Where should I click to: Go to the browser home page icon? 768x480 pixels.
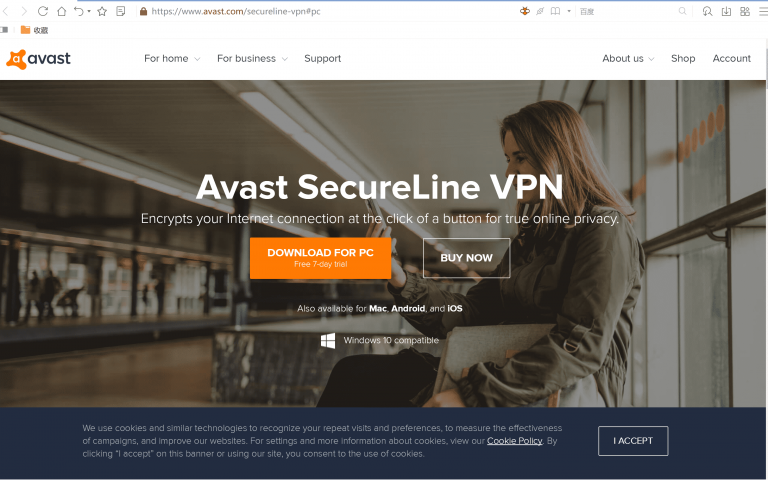point(61,11)
